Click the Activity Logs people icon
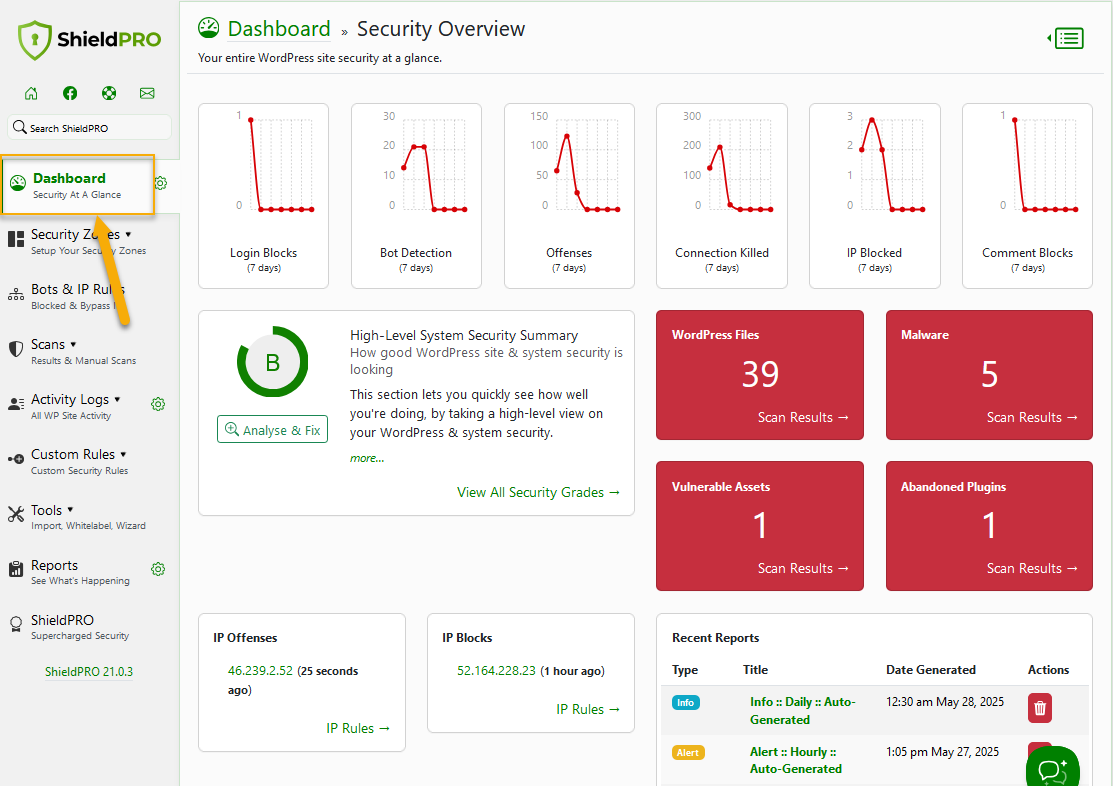Image resolution: width=1113 pixels, height=786 pixels. pos(16,404)
